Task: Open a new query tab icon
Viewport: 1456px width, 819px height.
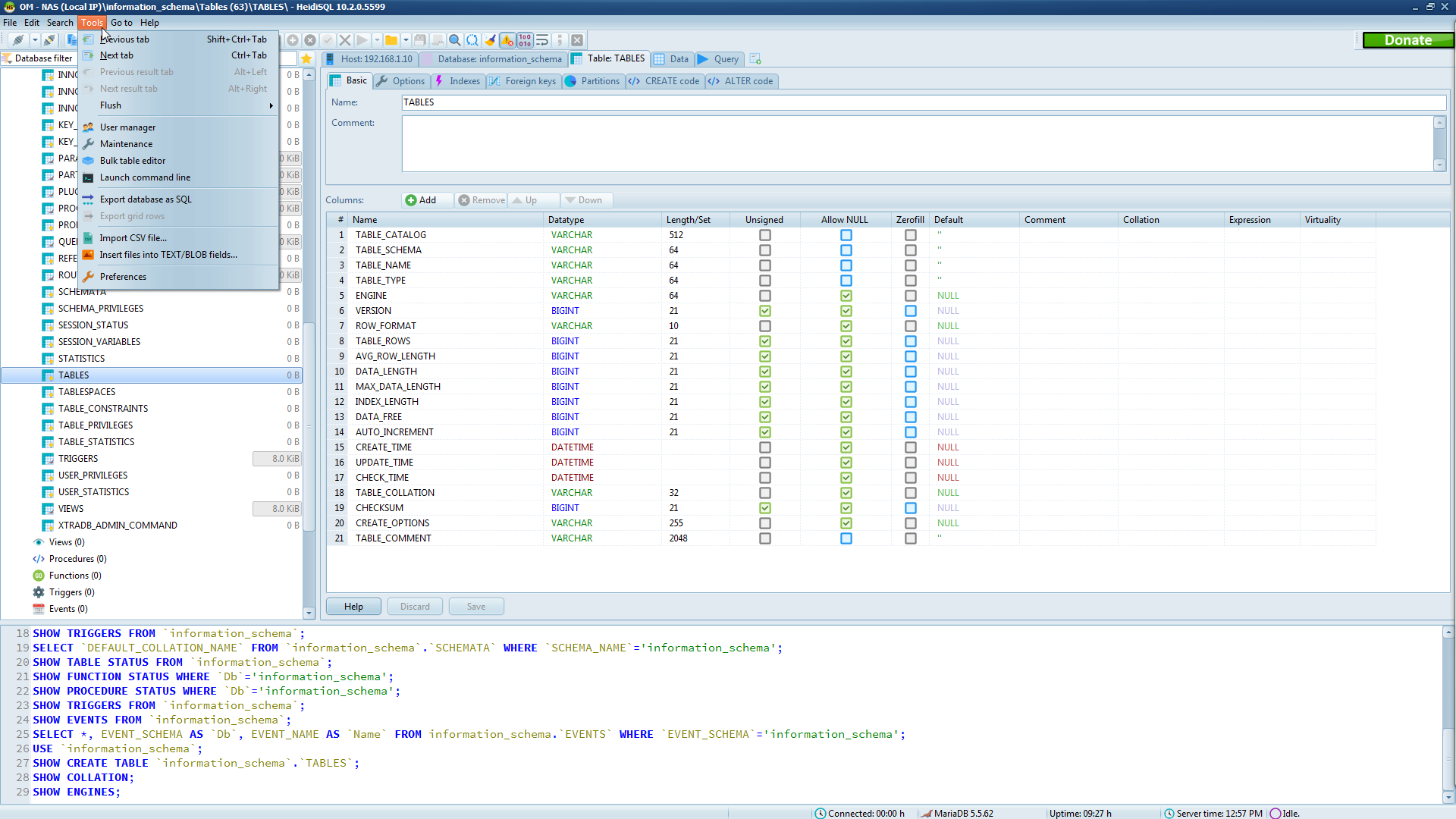Action: point(755,59)
